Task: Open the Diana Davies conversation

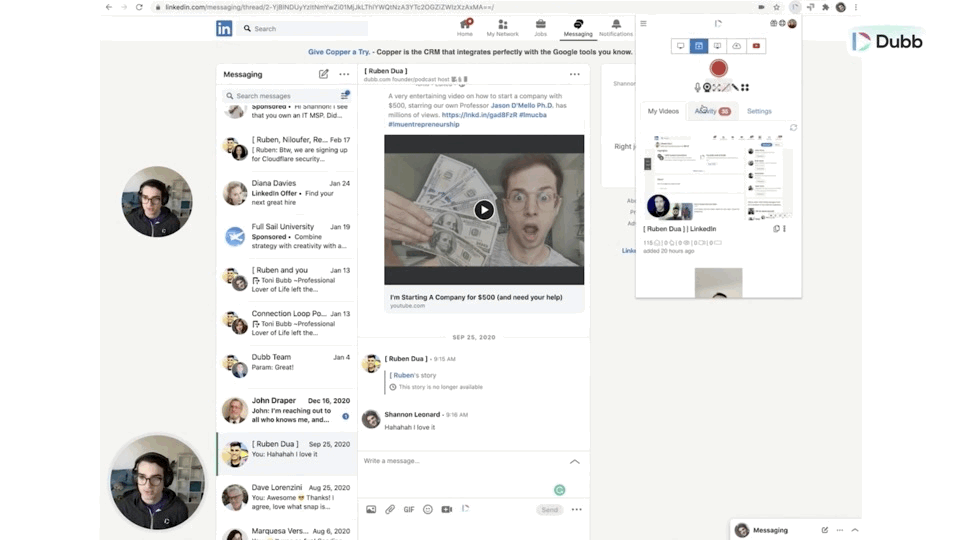Action: (287, 192)
